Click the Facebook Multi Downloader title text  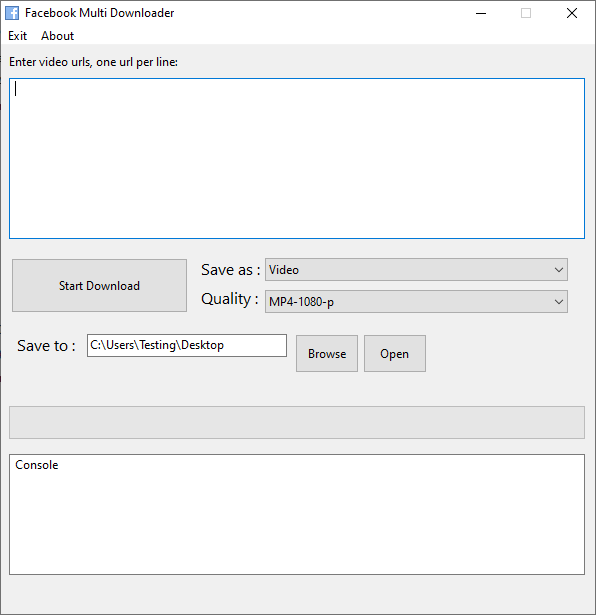(x=100, y=13)
